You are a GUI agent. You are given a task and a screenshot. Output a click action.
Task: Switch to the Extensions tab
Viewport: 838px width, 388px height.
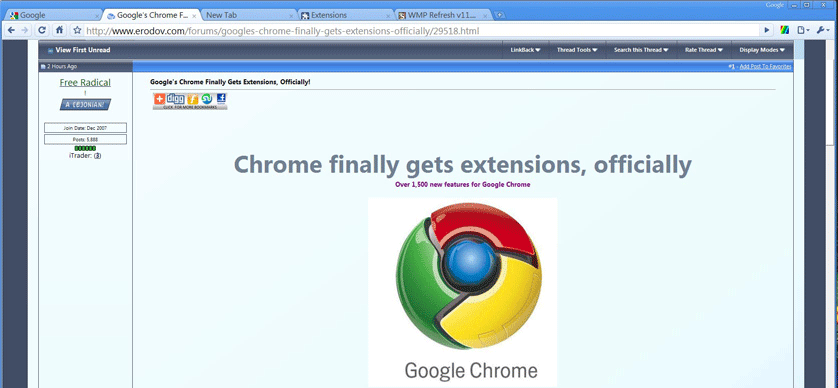pos(346,15)
